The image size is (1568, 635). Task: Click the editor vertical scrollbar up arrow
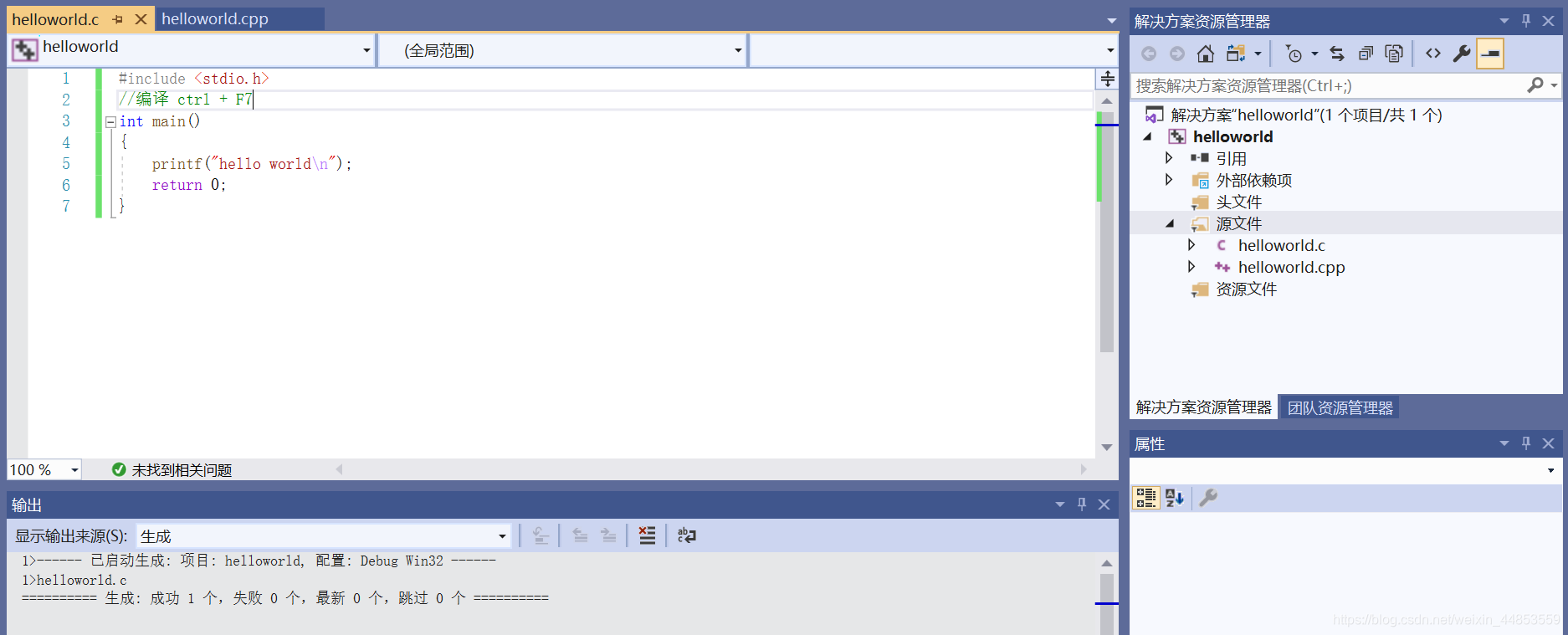click(1107, 100)
